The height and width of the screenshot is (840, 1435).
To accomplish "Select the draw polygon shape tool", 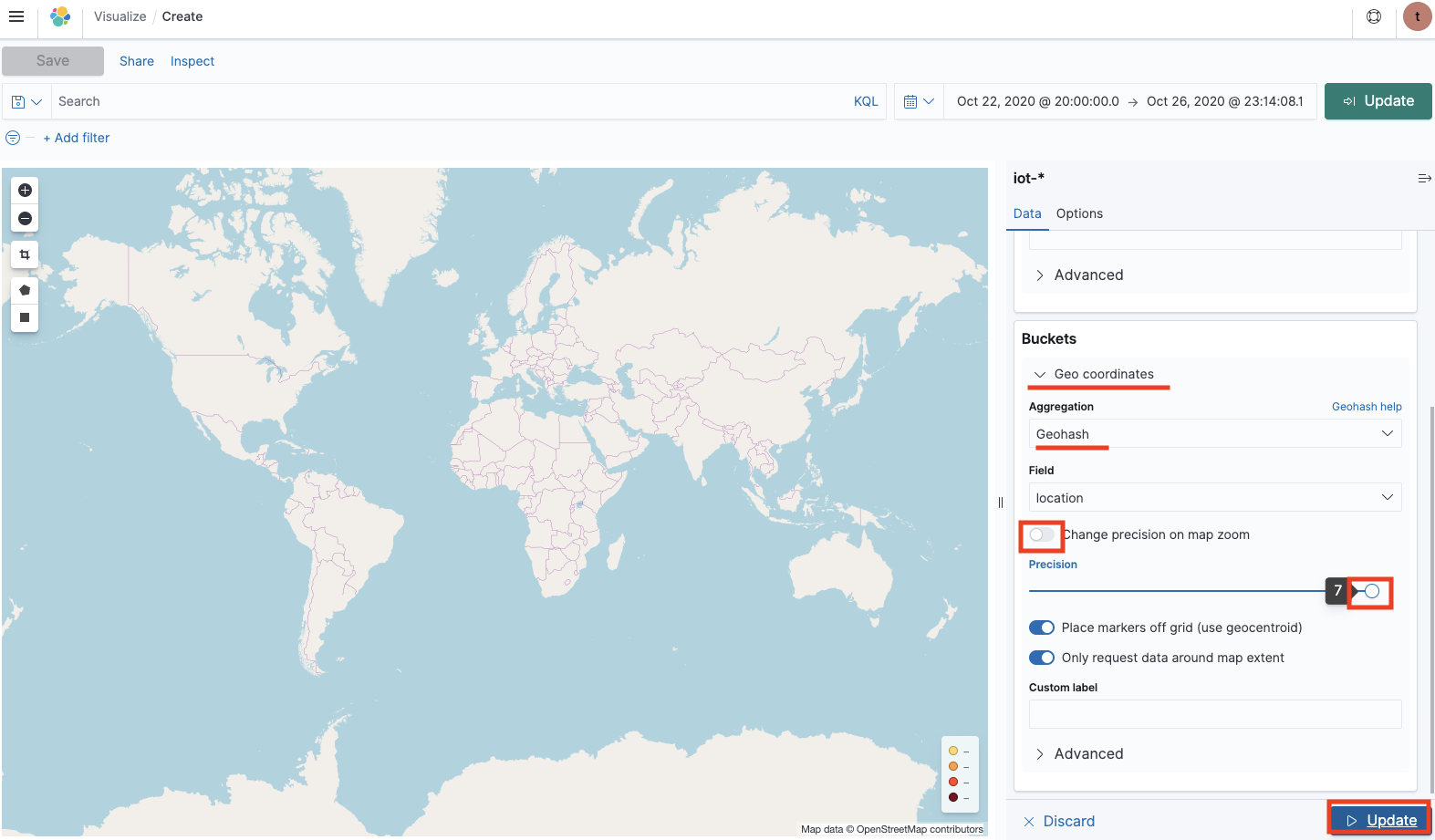I will tap(25, 290).
